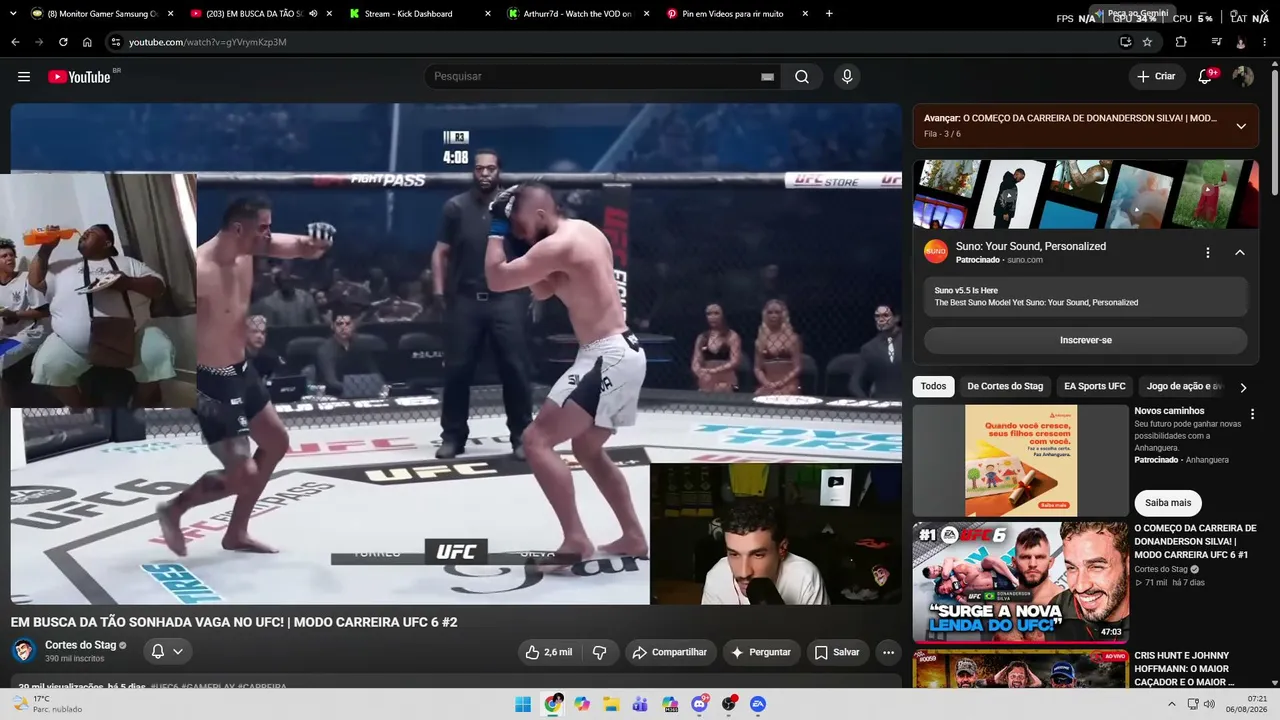Viewport: 1280px width, 720px height.
Task: Share the video with 'Compartilhar'
Action: coord(671,652)
